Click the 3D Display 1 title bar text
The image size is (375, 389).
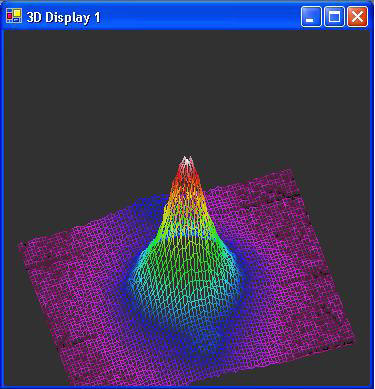pos(63,17)
